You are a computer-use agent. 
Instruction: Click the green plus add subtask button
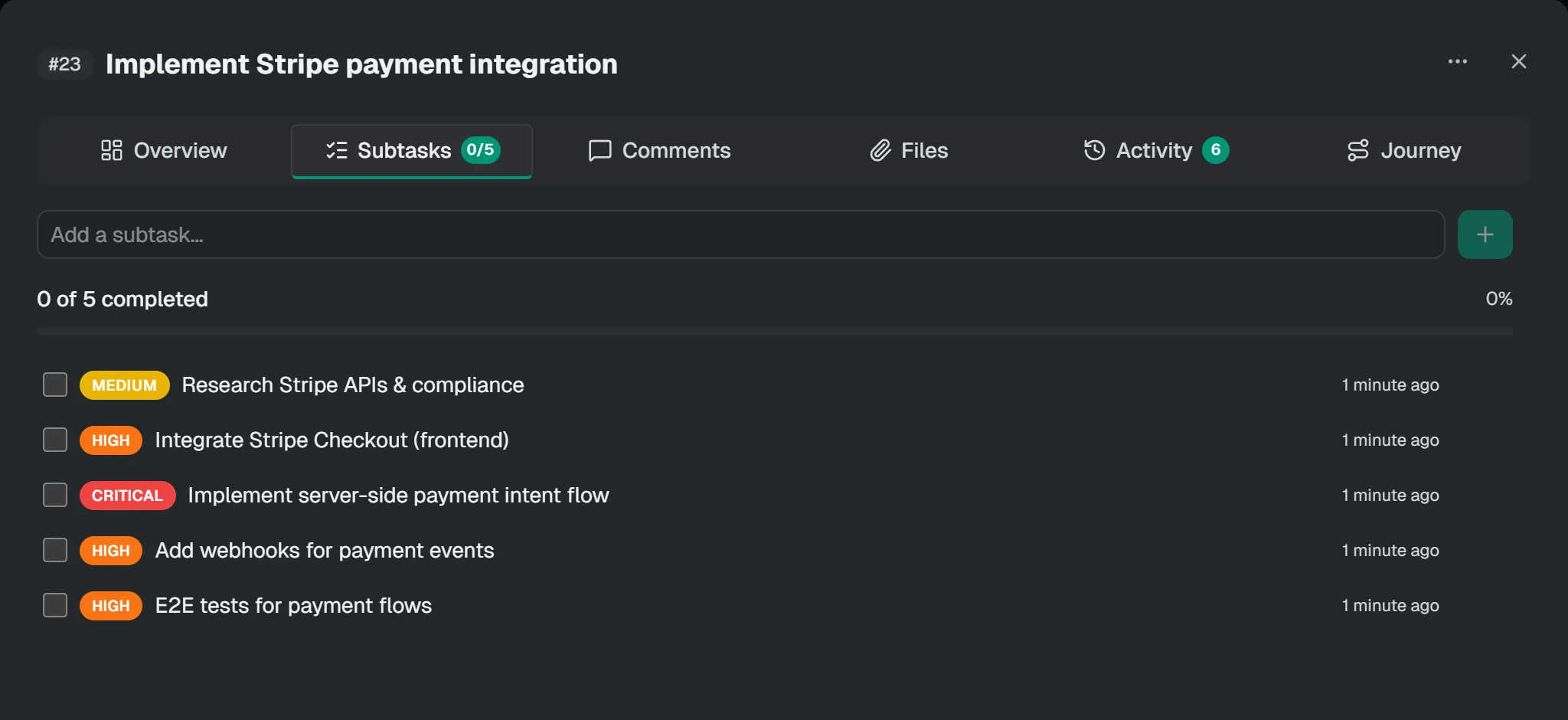point(1485,234)
